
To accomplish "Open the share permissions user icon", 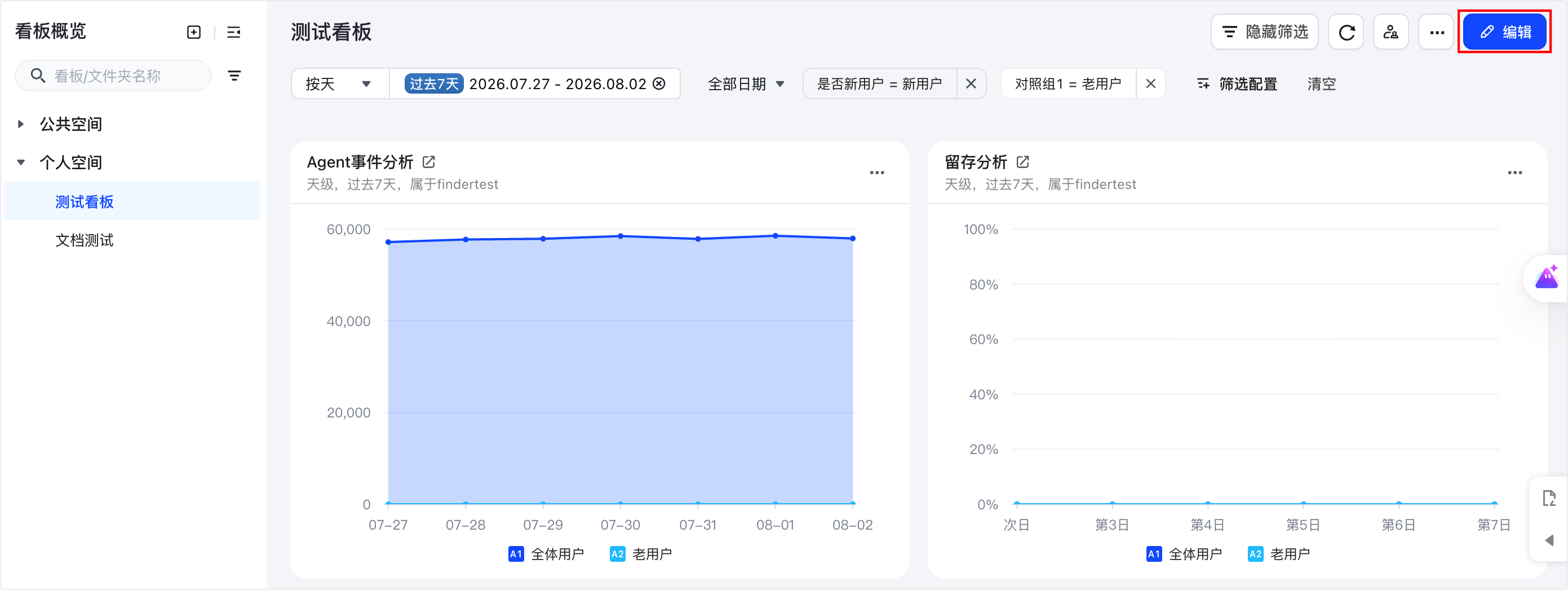I will (1391, 32).
